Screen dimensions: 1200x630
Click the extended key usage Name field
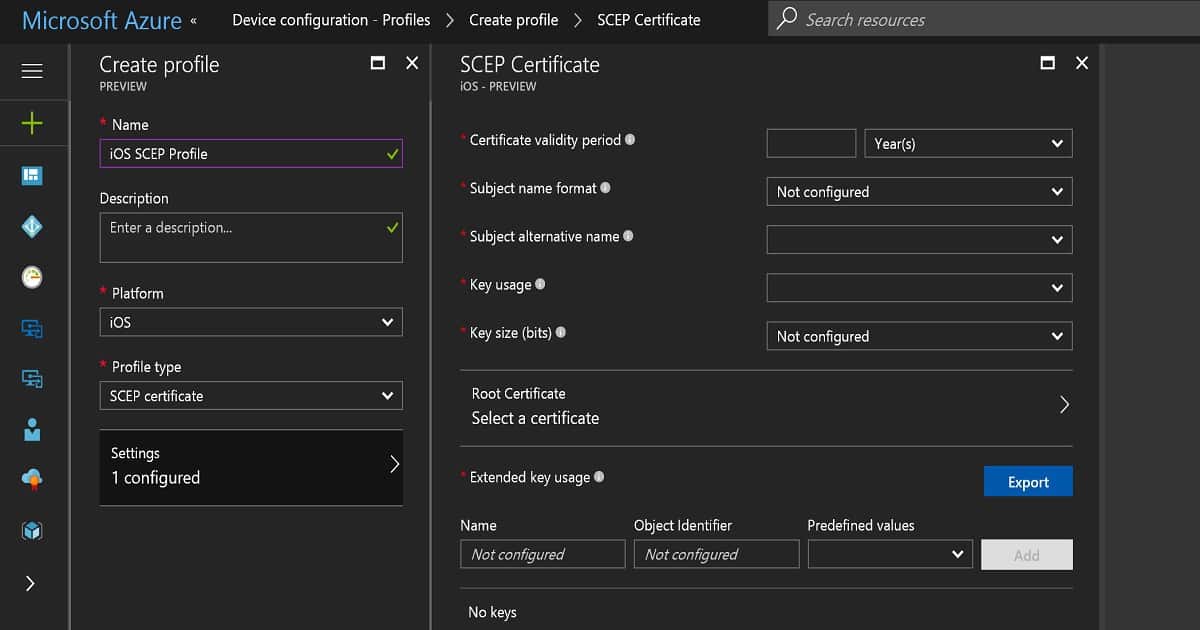click(543, 554)
